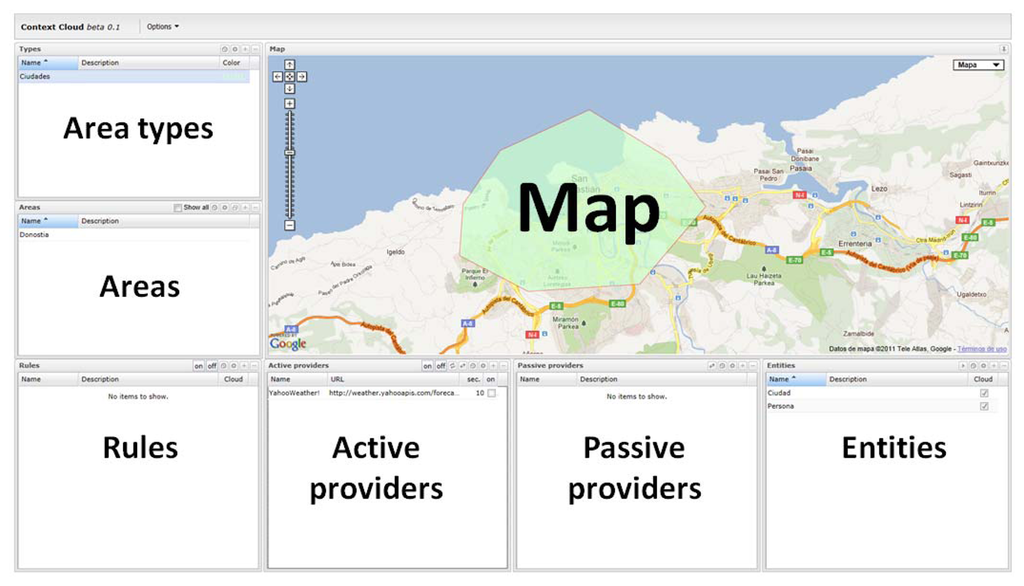This screenshot has height=586, width=1024.
Task: Pan the map left with the arrow control
Action: click(x=278, y=76)
